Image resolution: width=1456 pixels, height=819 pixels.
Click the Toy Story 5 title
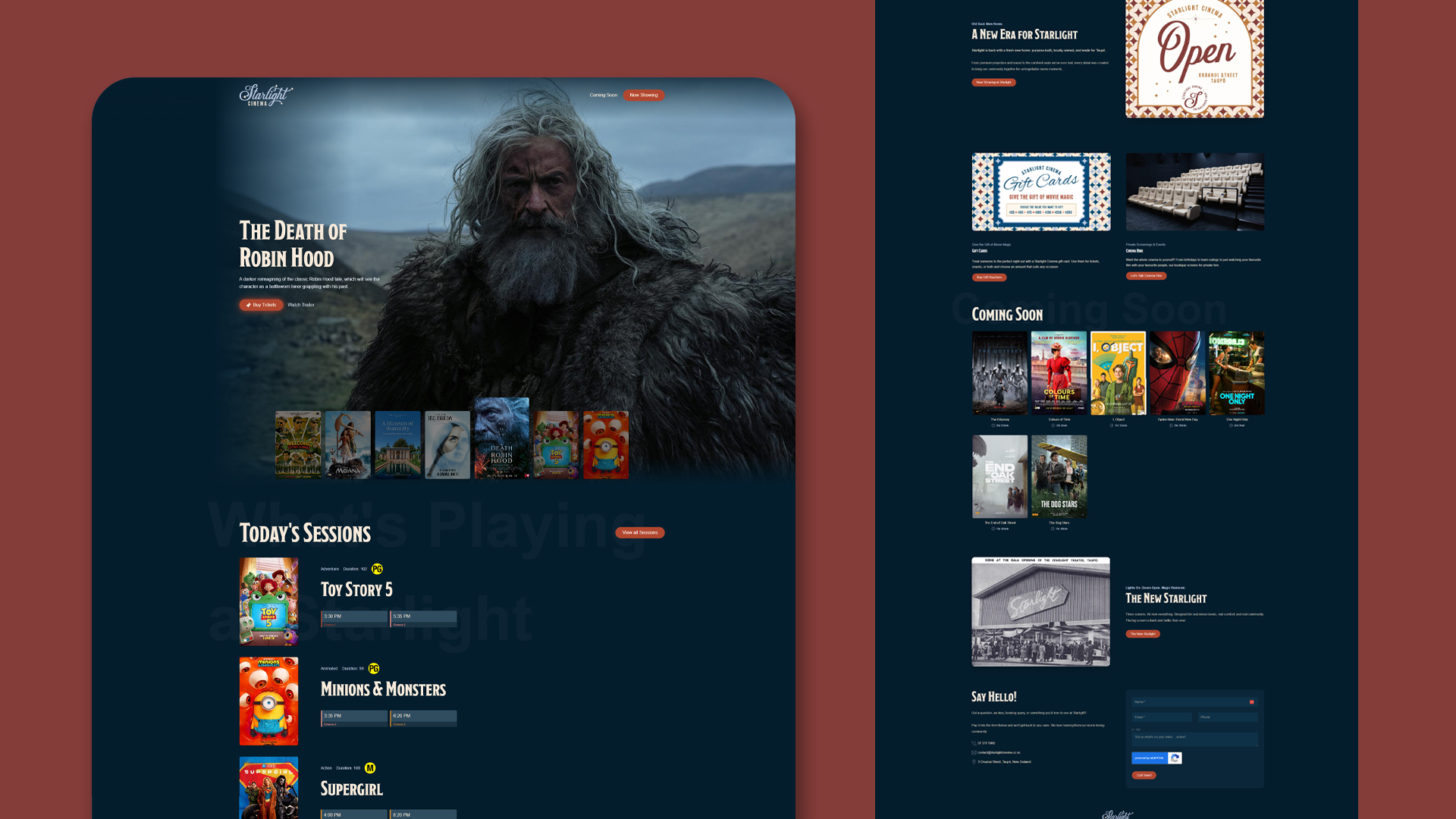(356, 590)
